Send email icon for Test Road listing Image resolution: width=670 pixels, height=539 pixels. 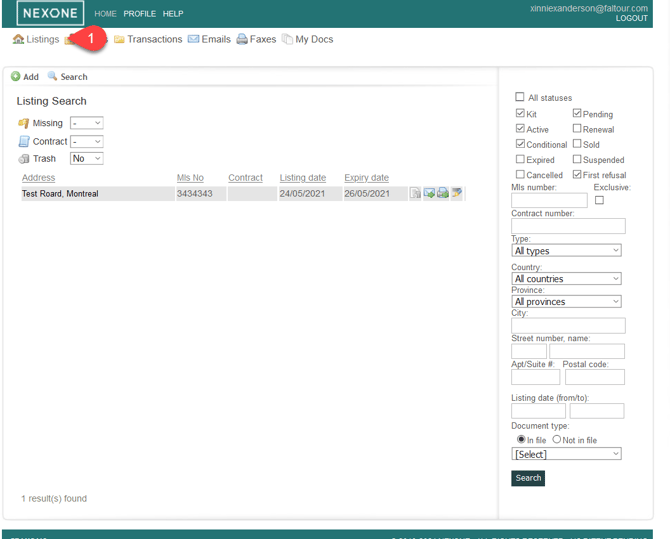tap(429, 193)
